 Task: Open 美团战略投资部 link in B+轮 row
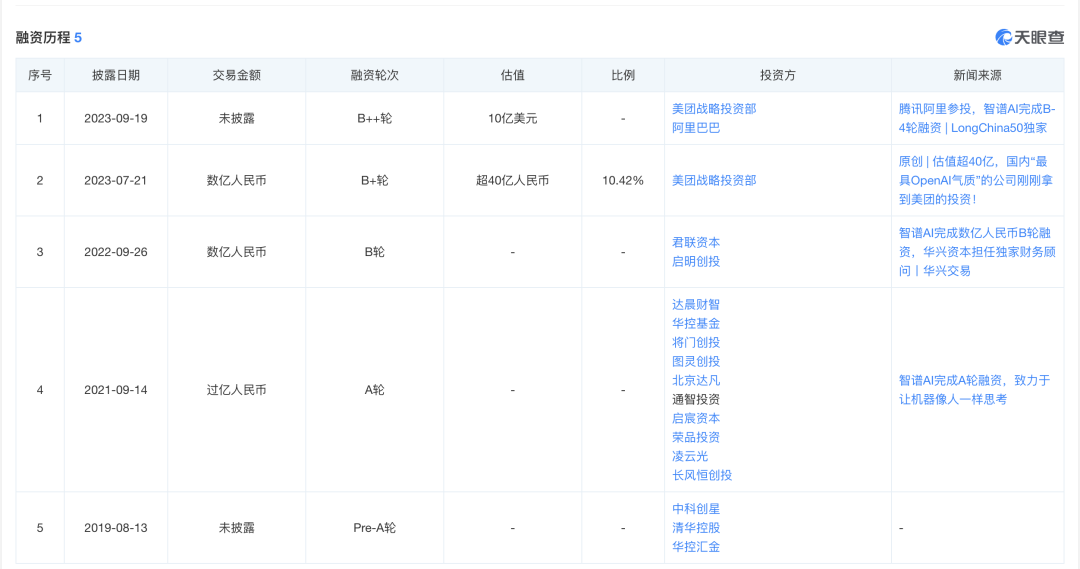pos(714,180)
